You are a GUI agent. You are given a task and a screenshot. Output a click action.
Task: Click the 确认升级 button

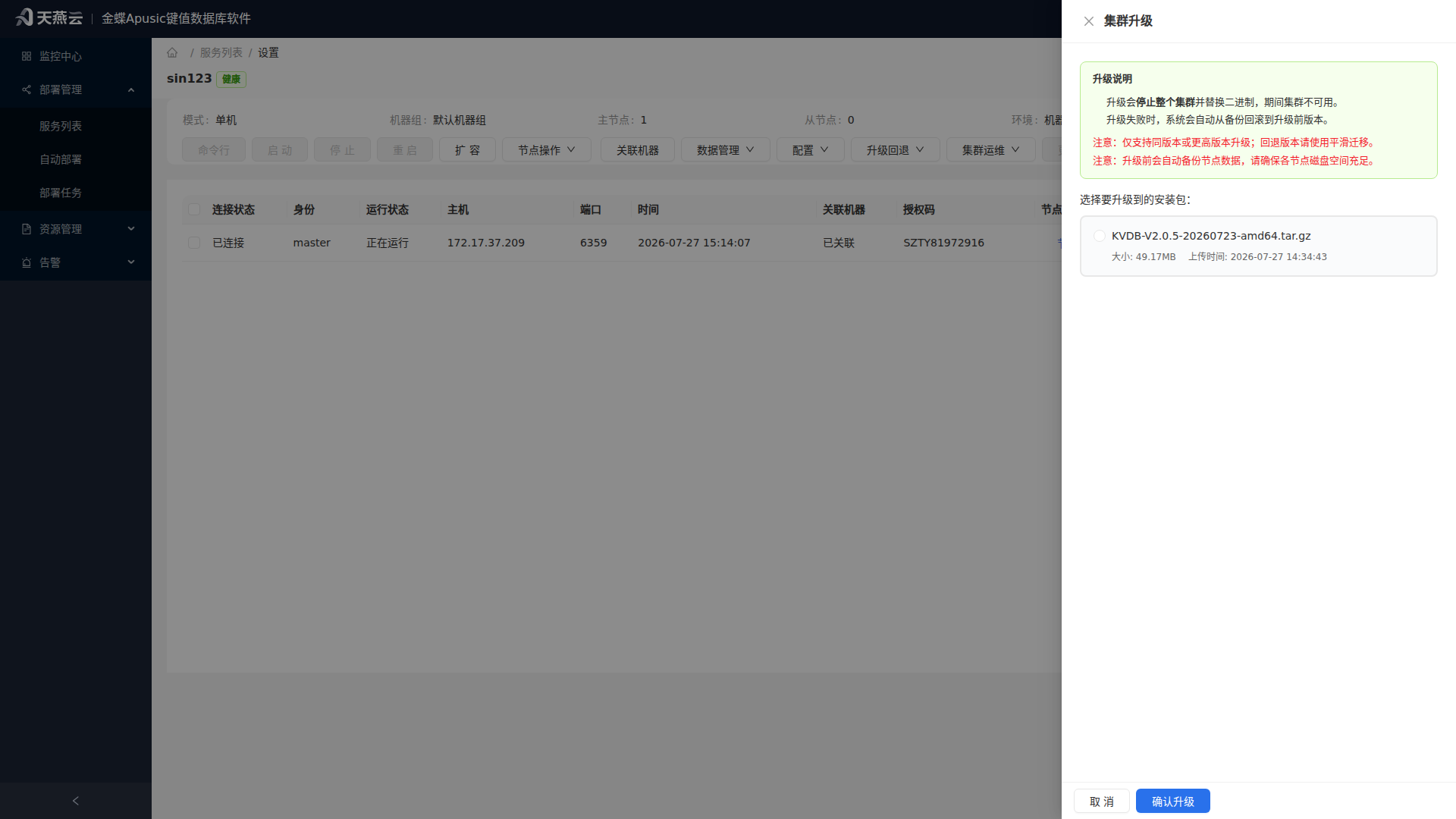point(1172,802)
